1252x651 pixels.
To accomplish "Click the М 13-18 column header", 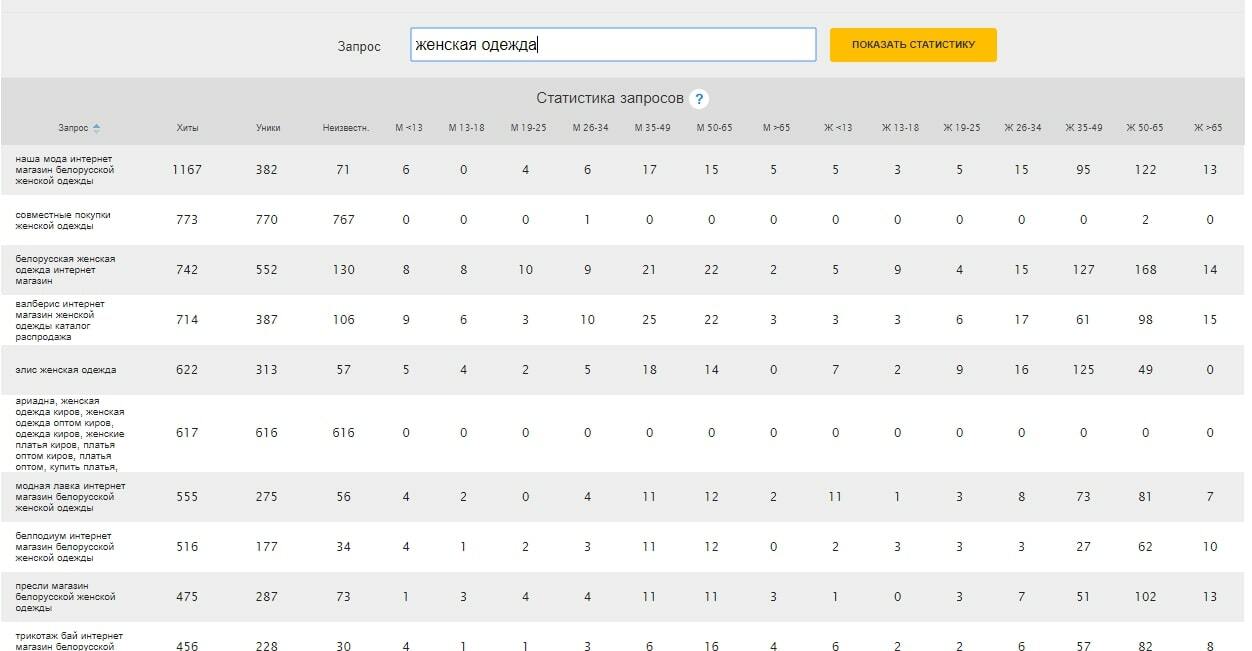I will pos(466,128).
